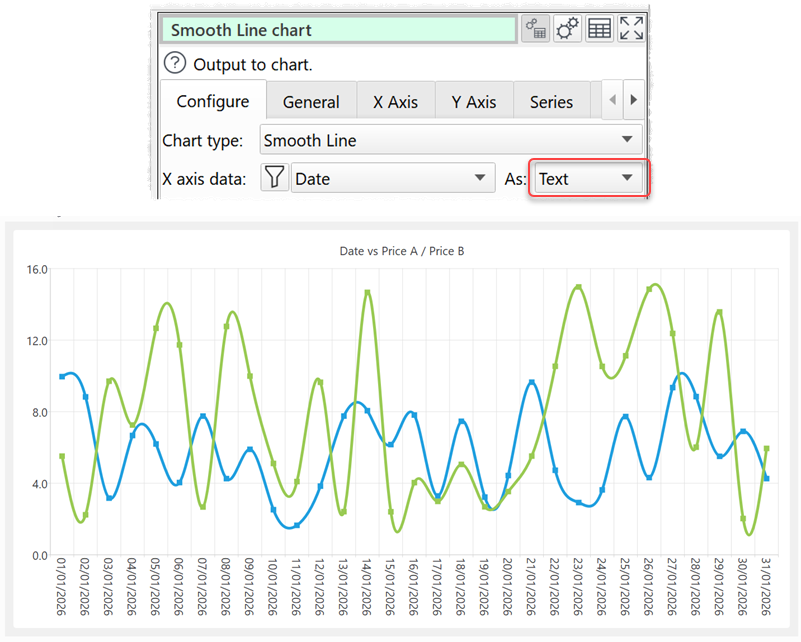
Task: Click the green data point at 14/01/2026 peak
Action: 367,292
